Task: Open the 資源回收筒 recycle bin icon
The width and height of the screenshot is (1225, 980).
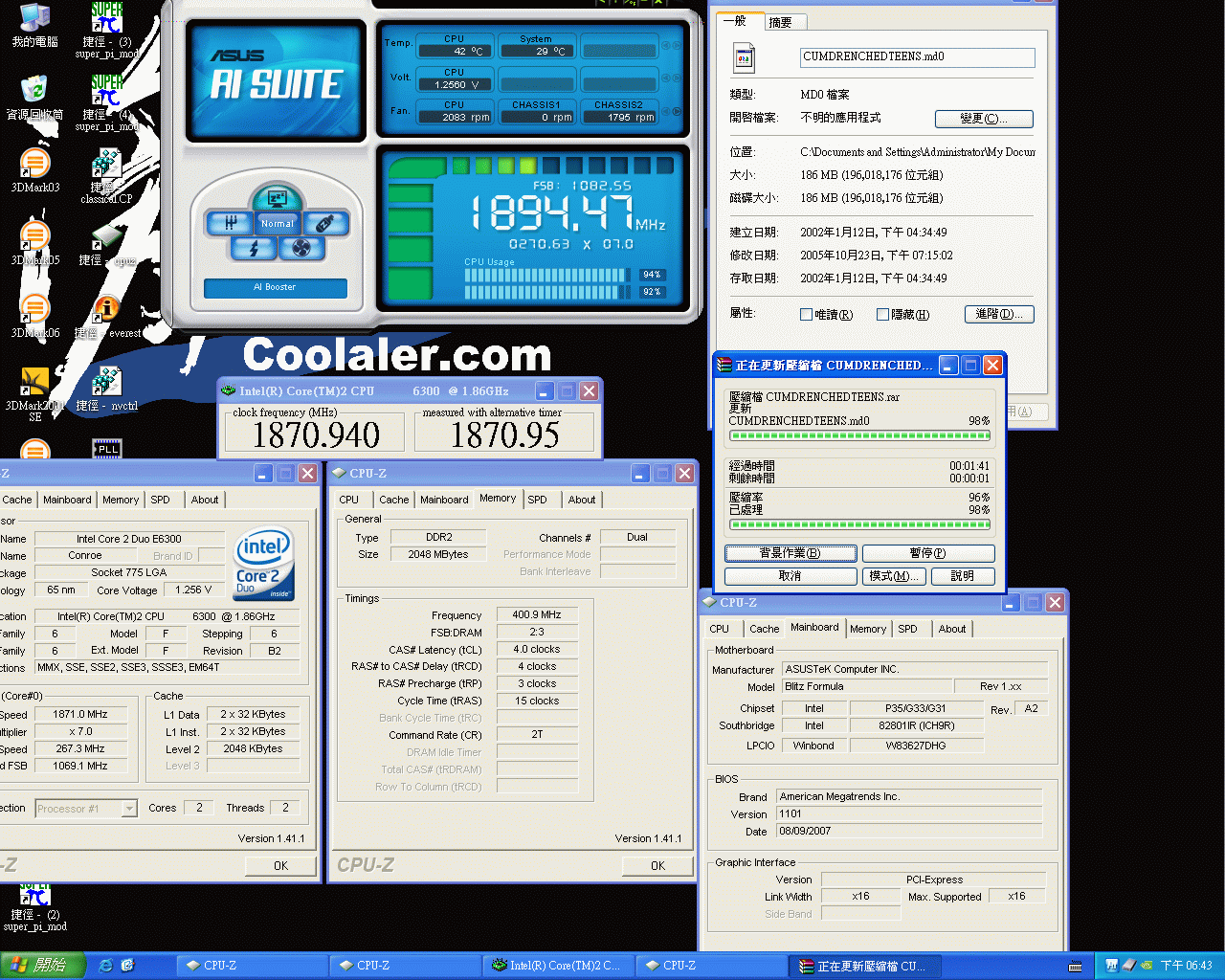Action: (34, 98)
